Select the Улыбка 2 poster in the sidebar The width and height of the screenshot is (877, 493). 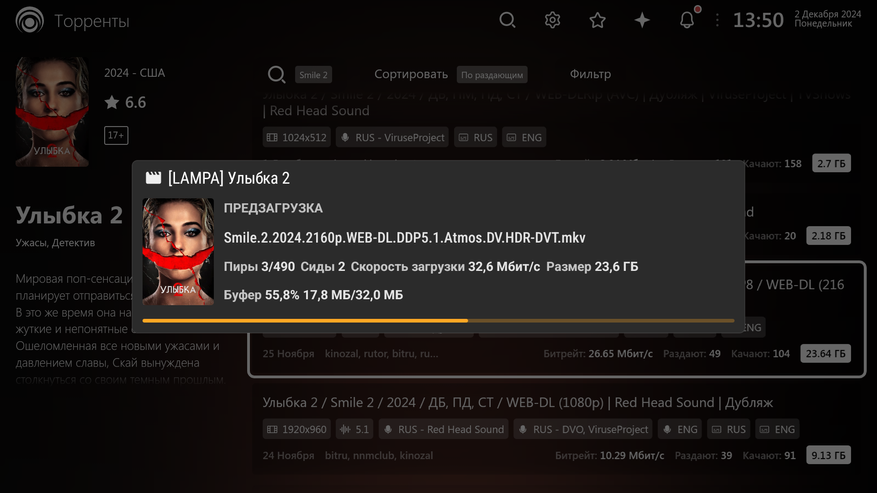52,112
